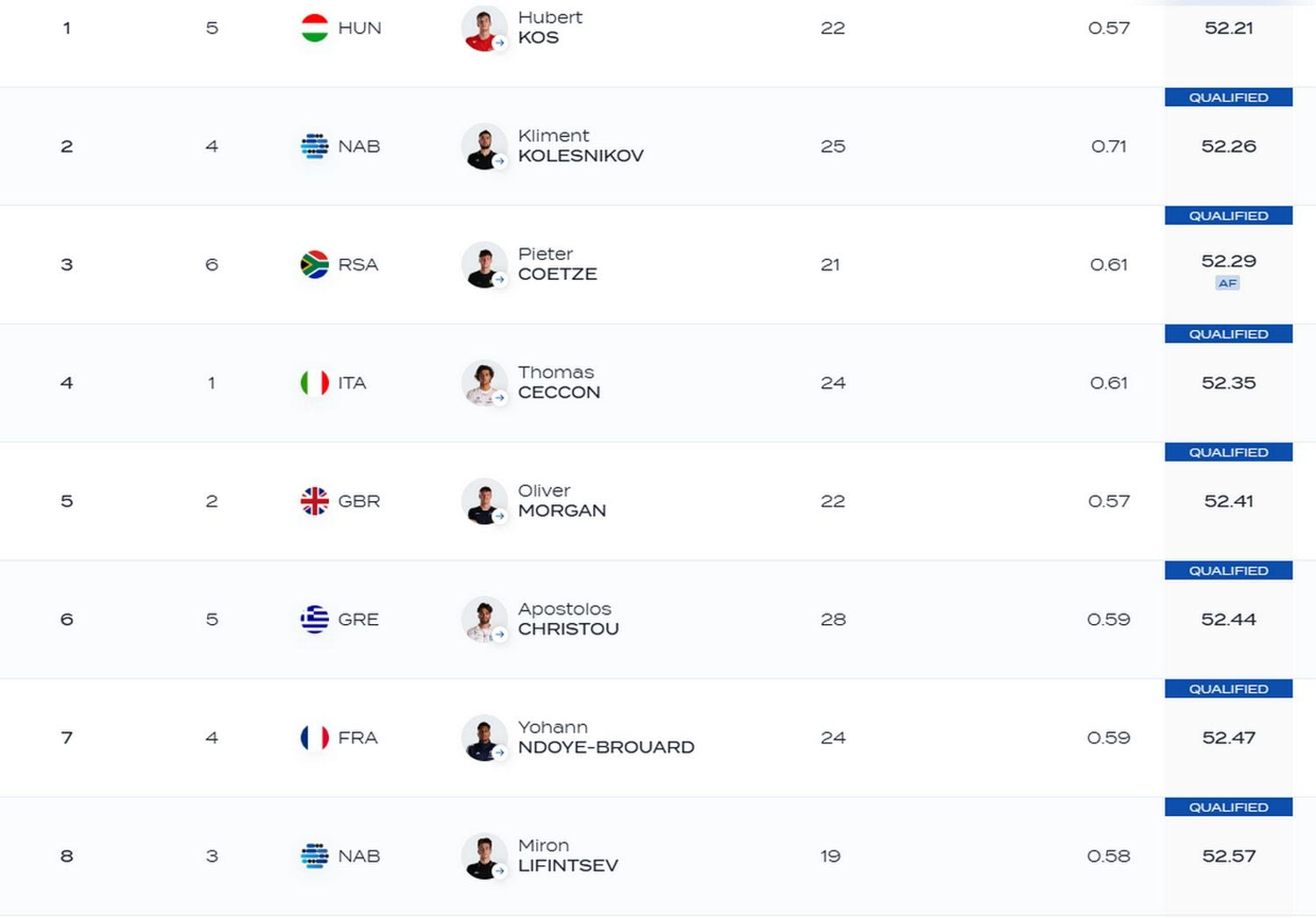Open Yohann Ndoye-Brouard's profile link
Image resolution: width=1316 pixels, height=918 pixels.
(x=605, y=738)
